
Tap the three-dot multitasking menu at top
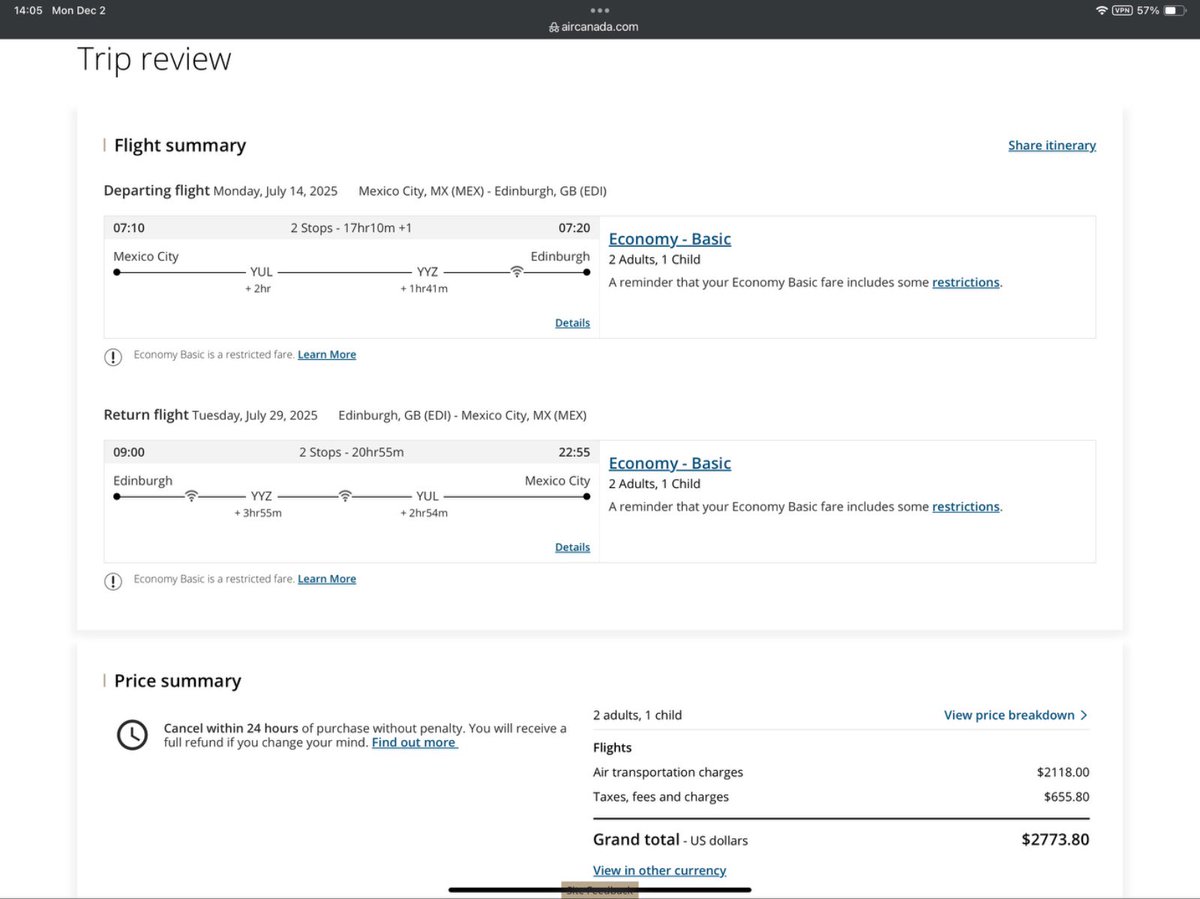coord(600,10)
